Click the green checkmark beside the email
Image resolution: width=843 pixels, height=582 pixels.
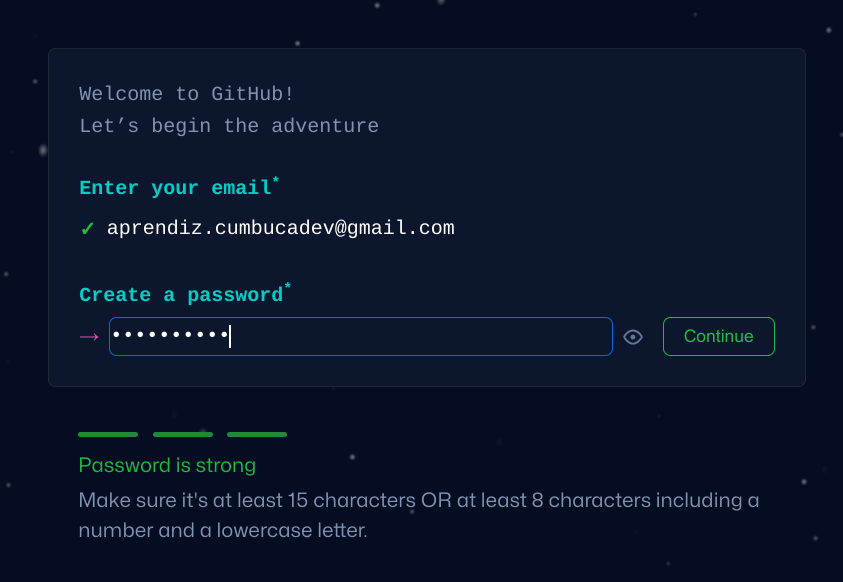(87, 229)
